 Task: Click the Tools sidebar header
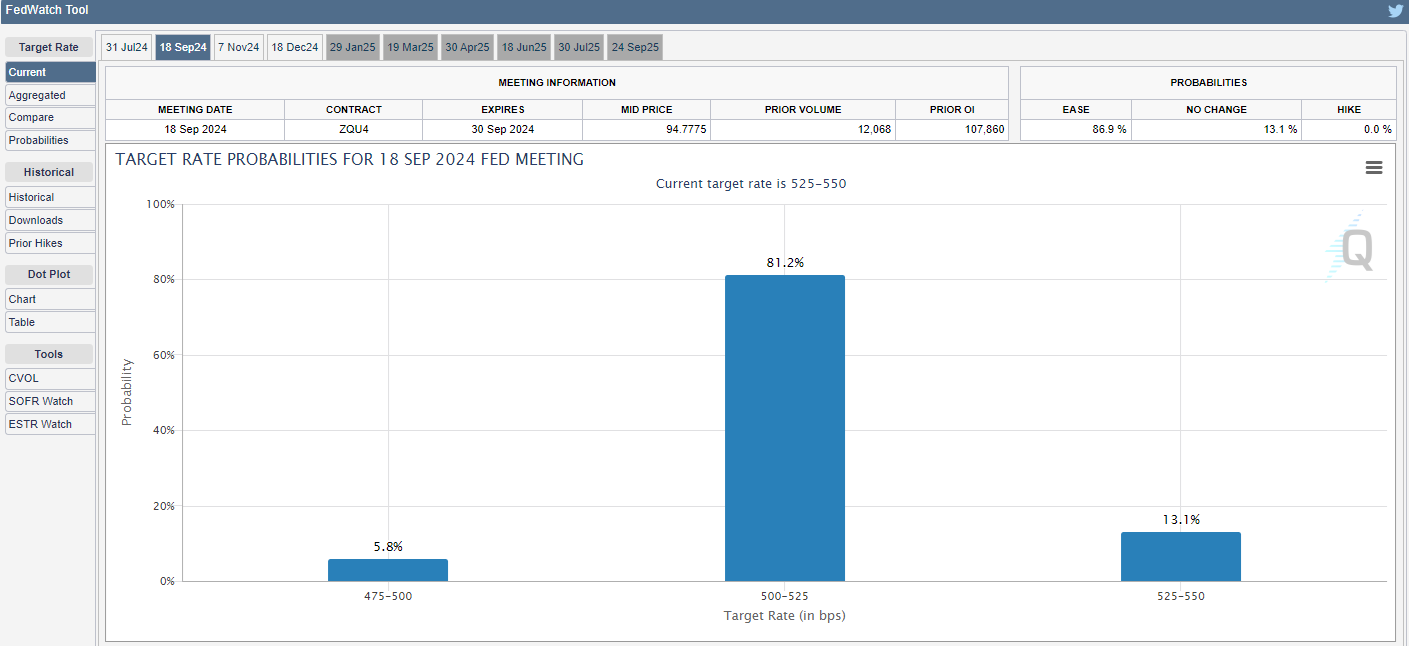click(x=49, y=354)
